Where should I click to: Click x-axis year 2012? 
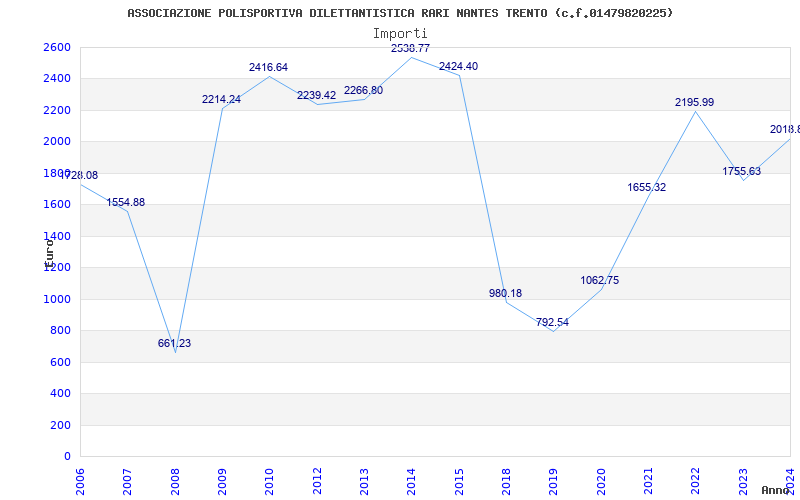(x=317, y=482)
